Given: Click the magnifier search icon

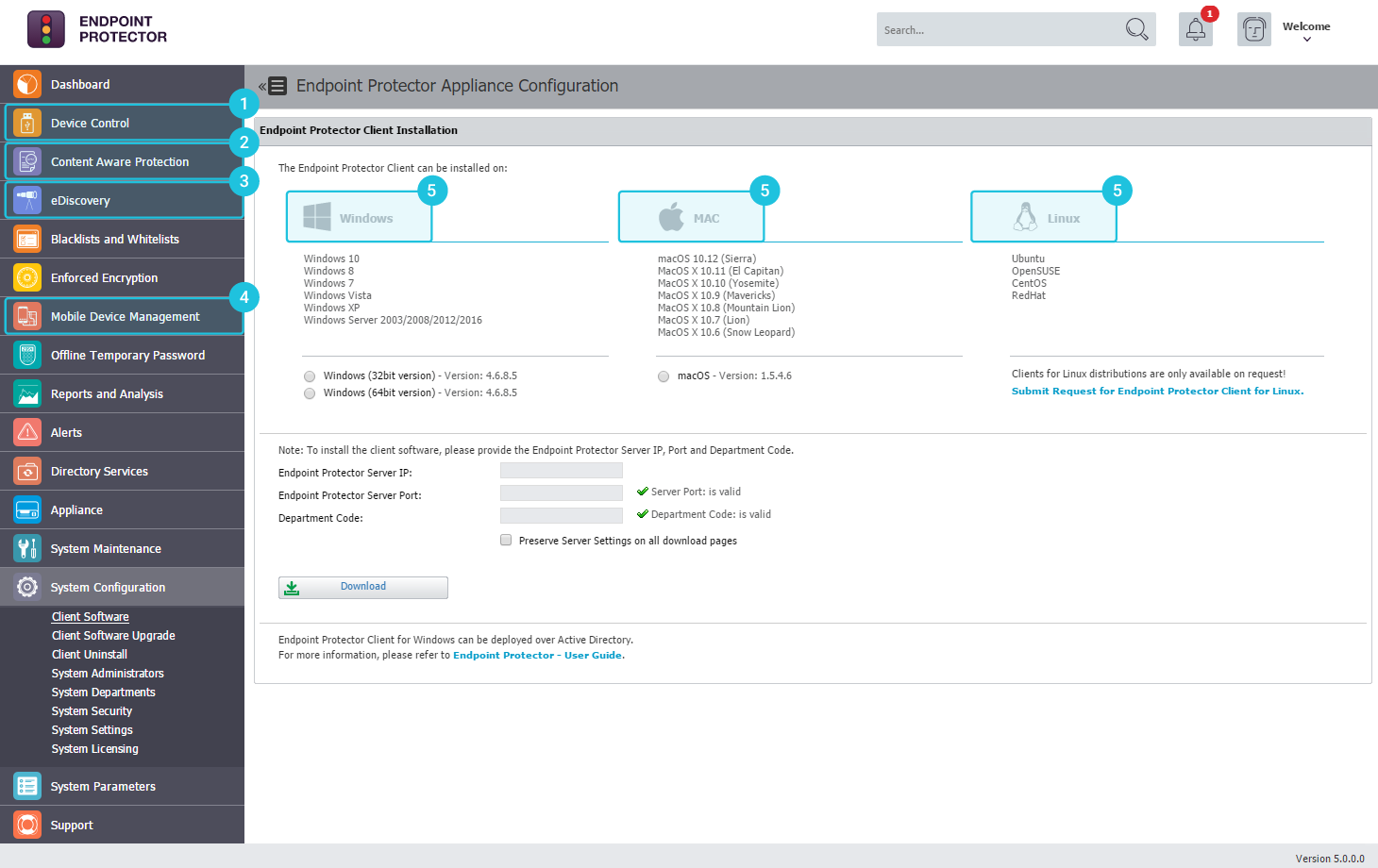Looking at the screenshot, I should click(x=1136, y=29).
